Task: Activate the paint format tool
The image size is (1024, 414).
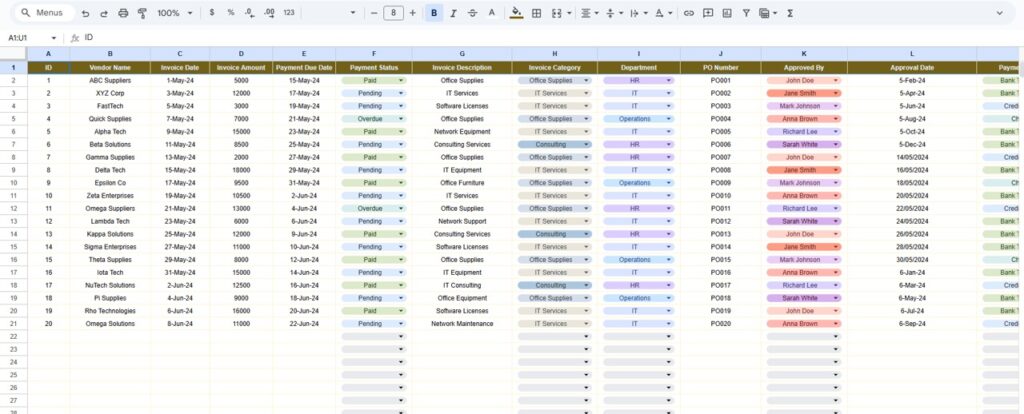Action: (x=142, y=13)
